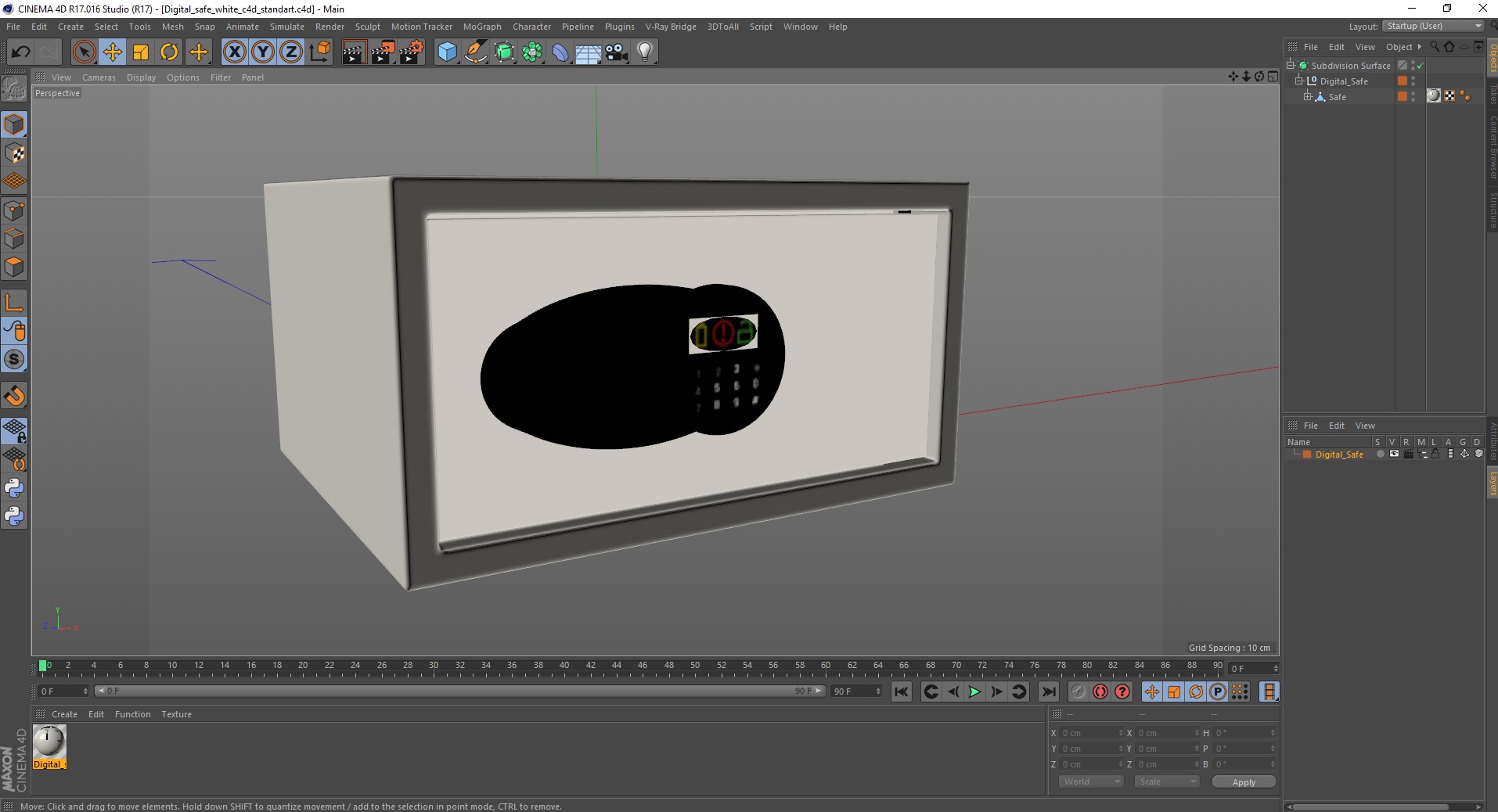The width and height of the screenshot is (1498, 812).
Task: Add a Light object
Action: (645, 52)
